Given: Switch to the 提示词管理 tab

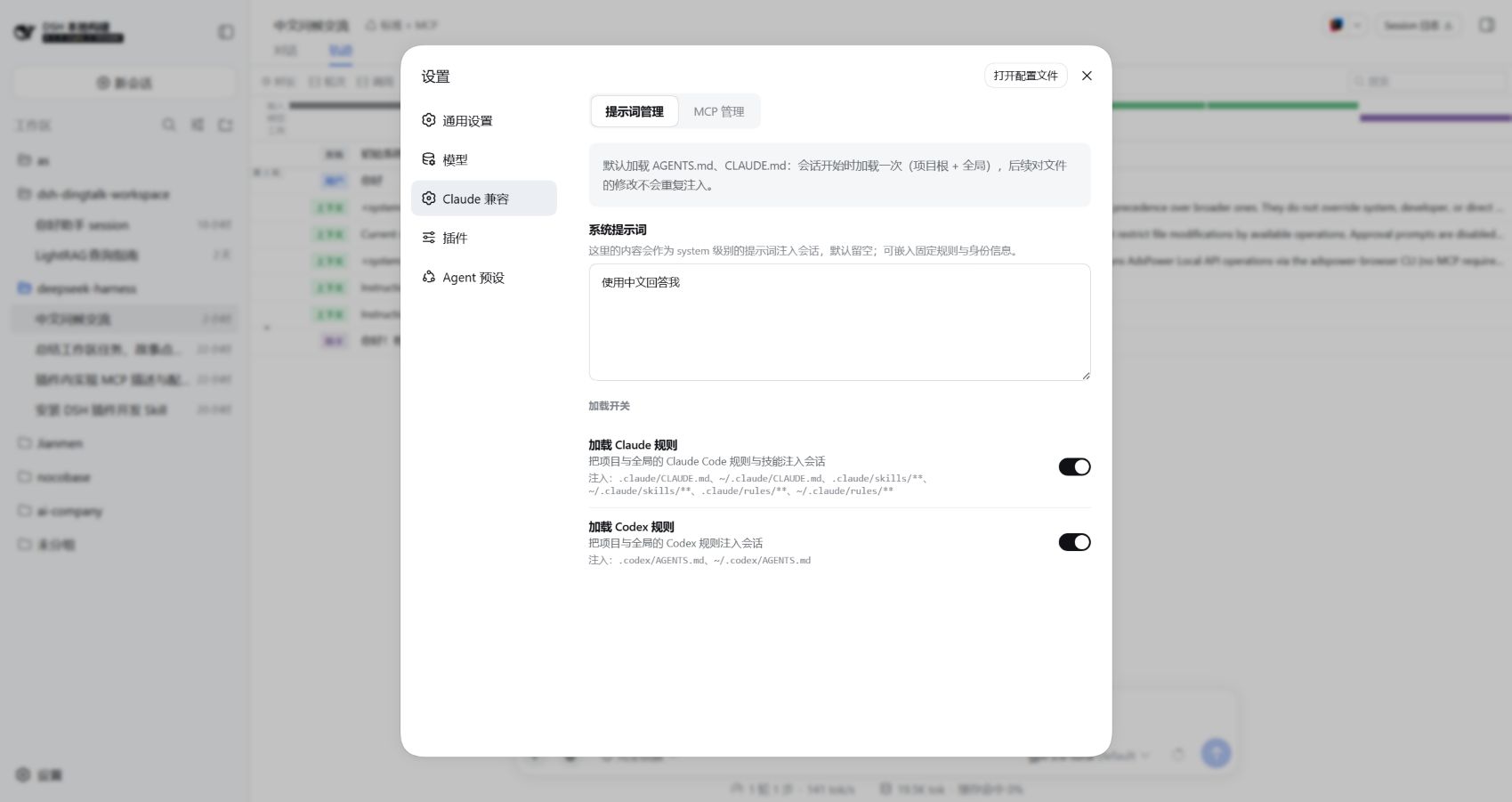Looking at the screenshot, I should 635,111.
